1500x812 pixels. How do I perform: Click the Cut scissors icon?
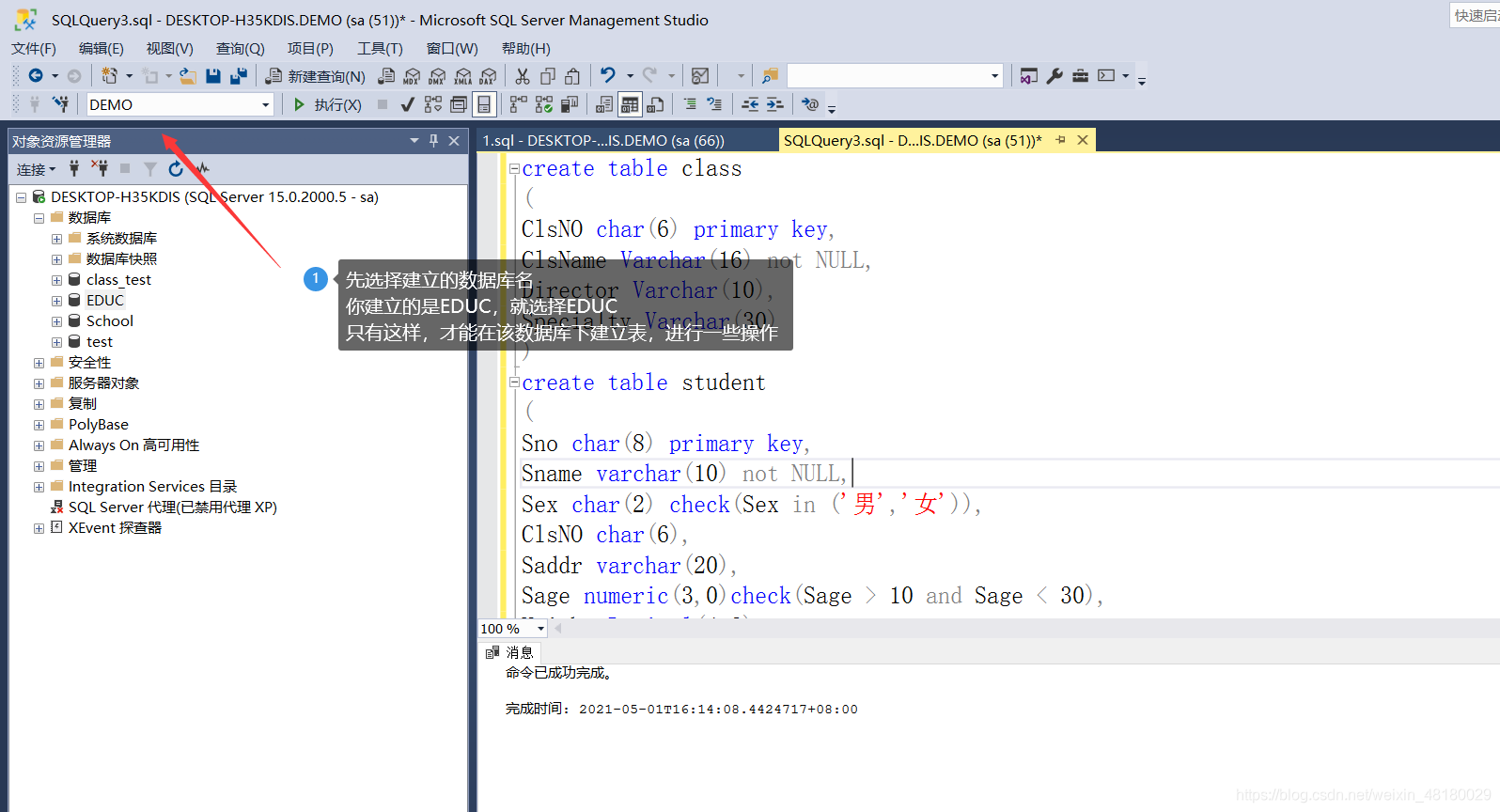[523, 76]
